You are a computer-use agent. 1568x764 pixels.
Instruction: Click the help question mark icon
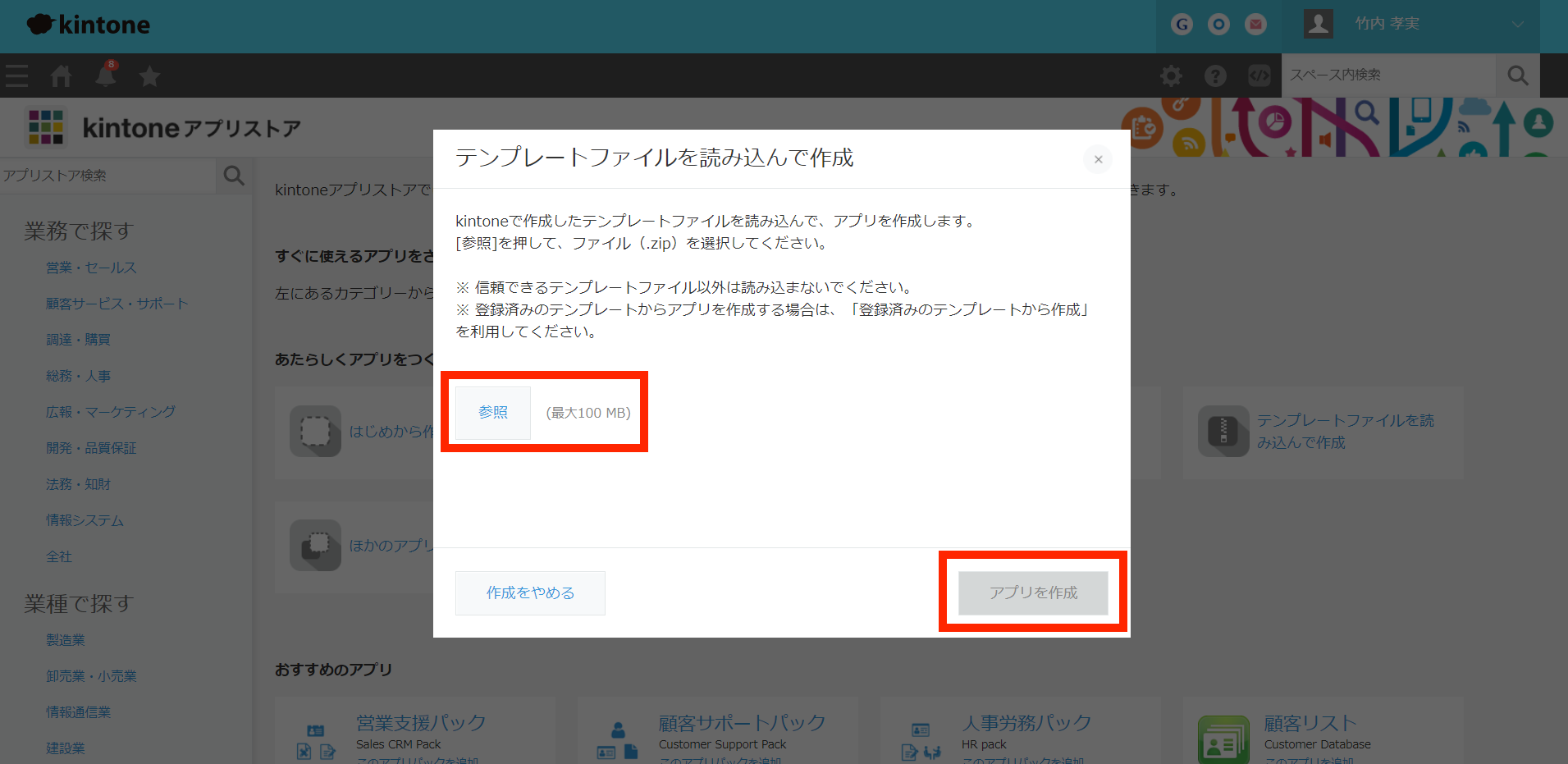1215,75
